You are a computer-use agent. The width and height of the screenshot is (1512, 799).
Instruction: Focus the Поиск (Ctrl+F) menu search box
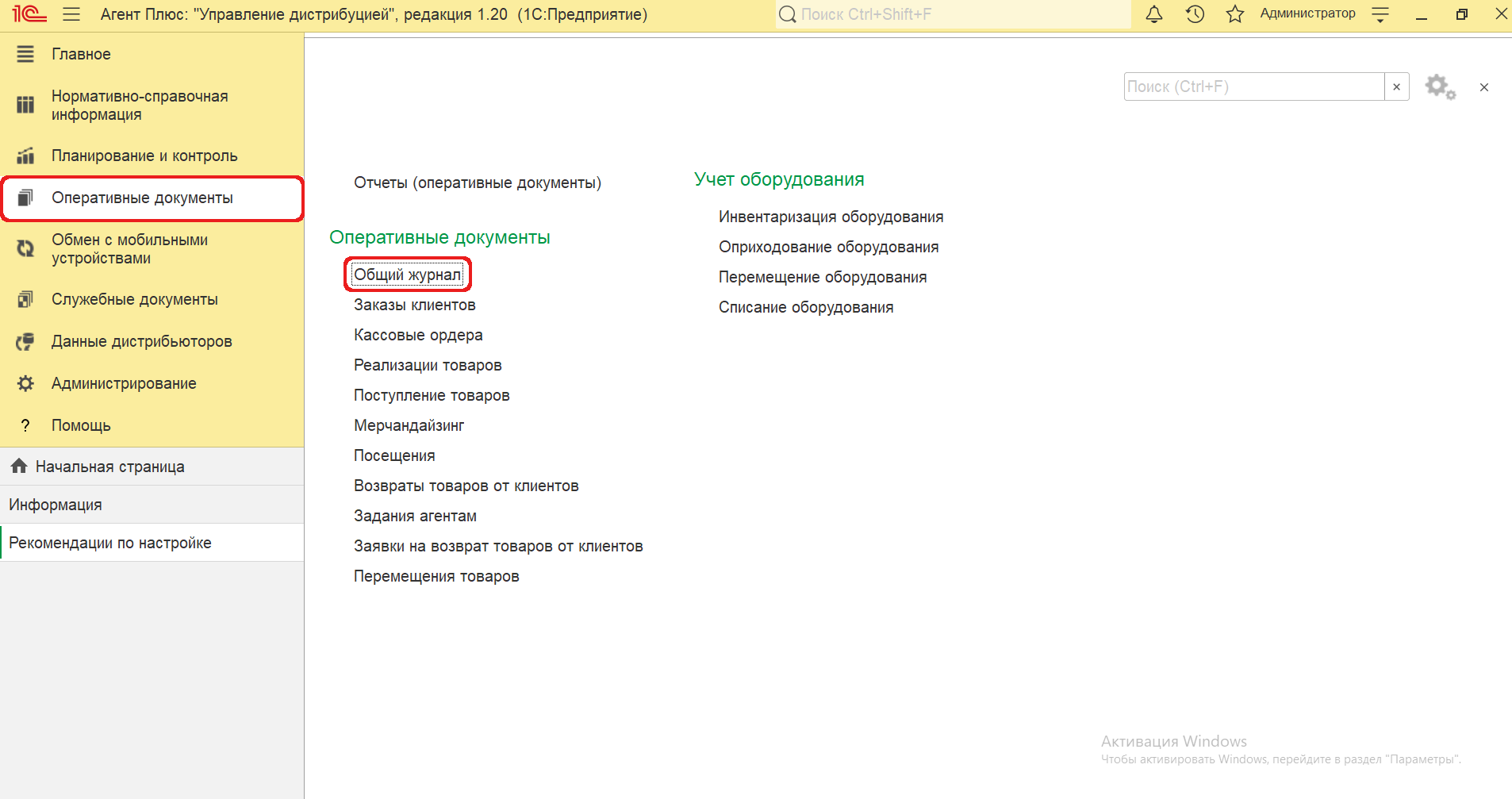[x=1253, y=86]
